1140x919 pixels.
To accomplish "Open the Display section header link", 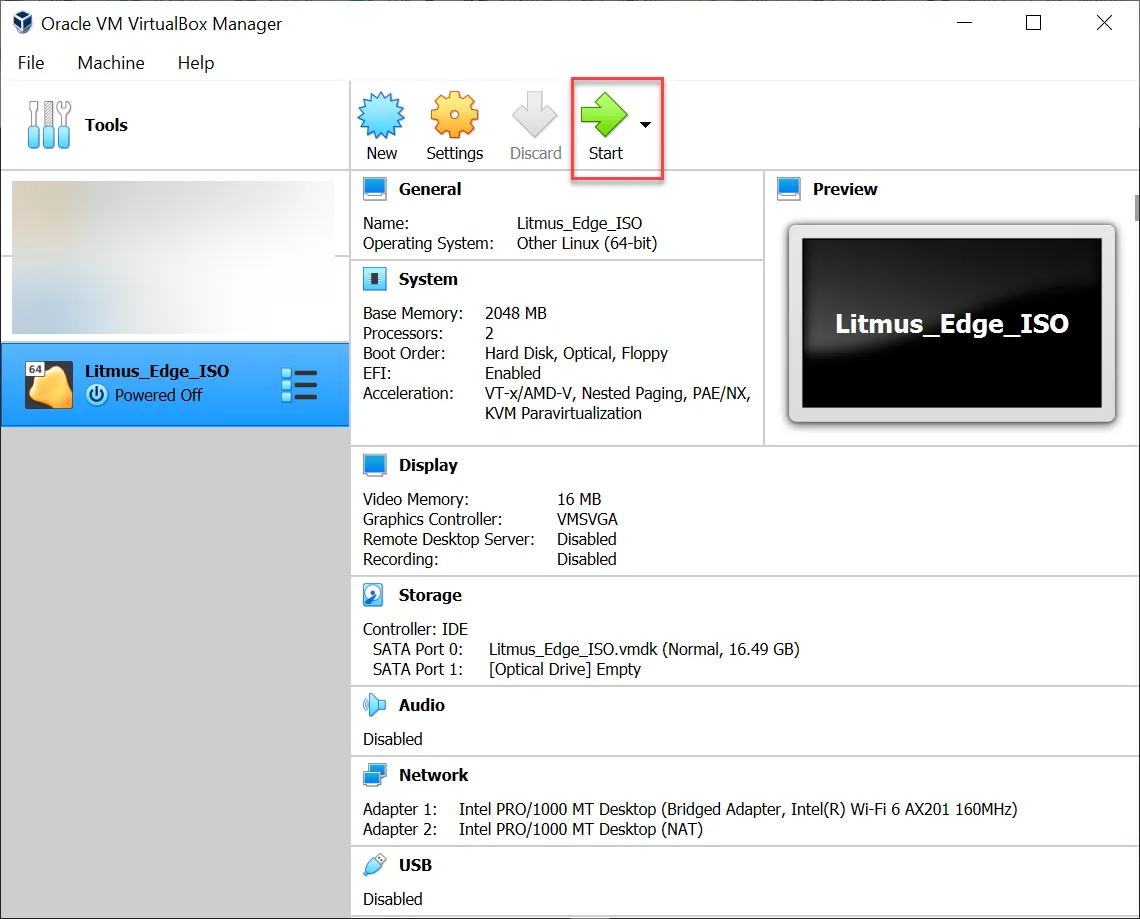I will (x=428, y=465).
